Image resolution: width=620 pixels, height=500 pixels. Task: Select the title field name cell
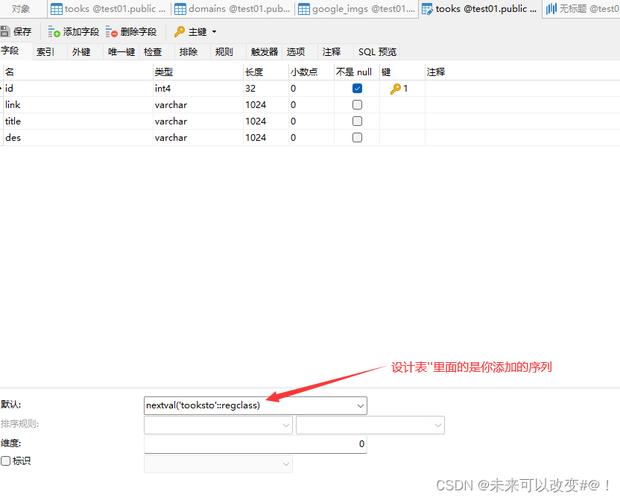[78, 121]
